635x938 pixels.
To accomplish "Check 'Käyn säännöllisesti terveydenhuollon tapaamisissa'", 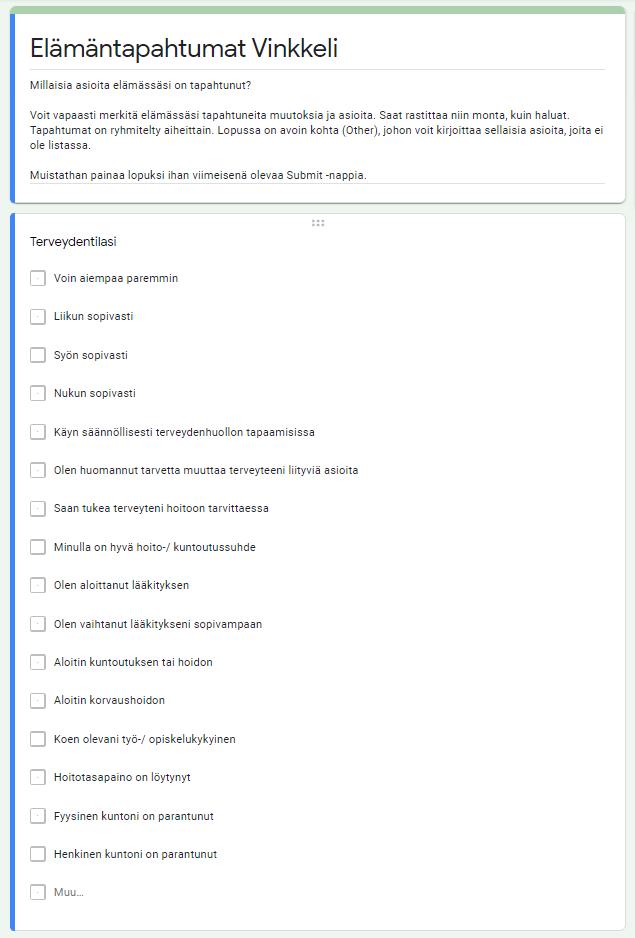I will click(38, 432).
